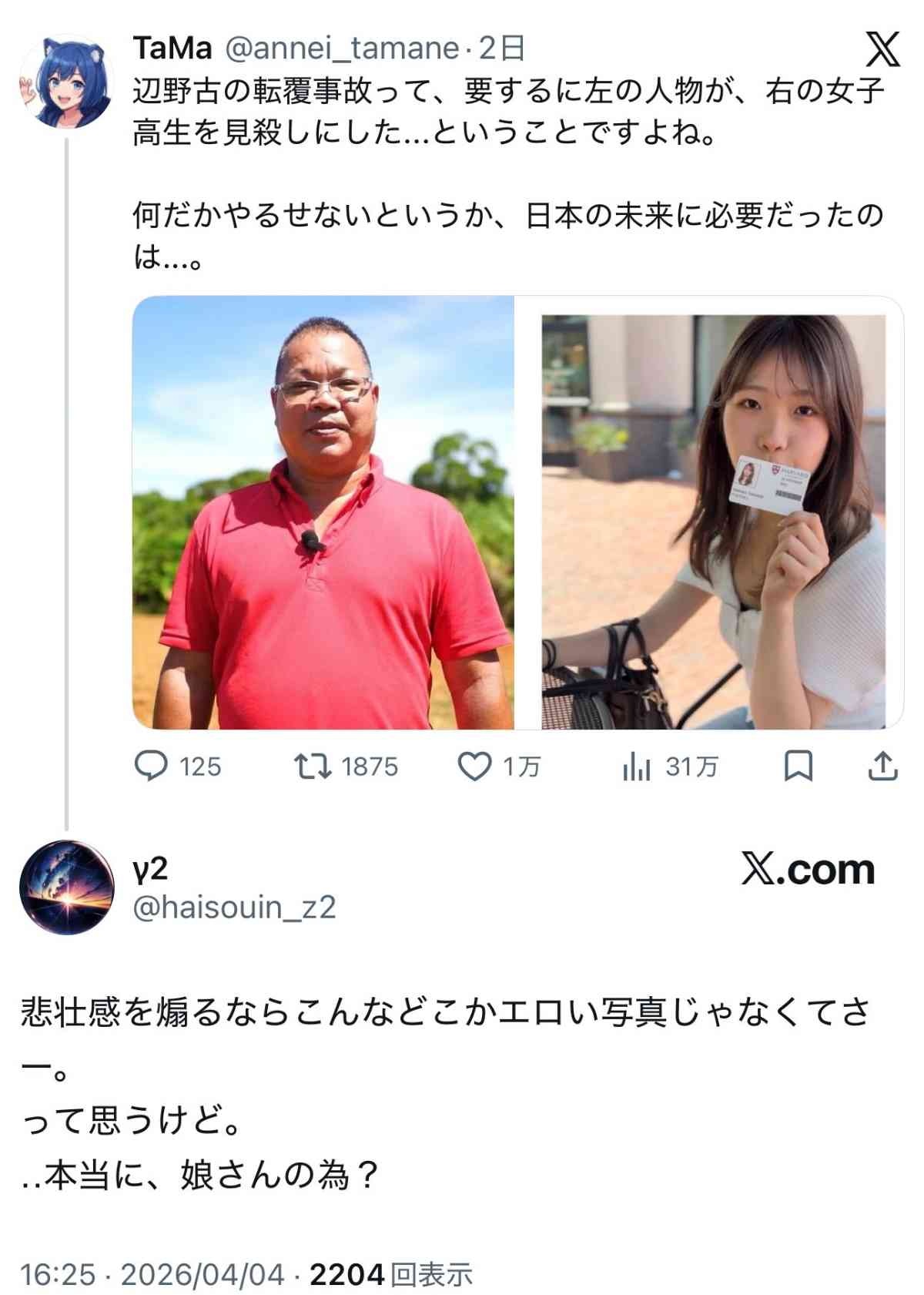Screen dimensions: 924x1295
Task: View analytics bar-chart icon showing 31万
Action: pos(637,767)
